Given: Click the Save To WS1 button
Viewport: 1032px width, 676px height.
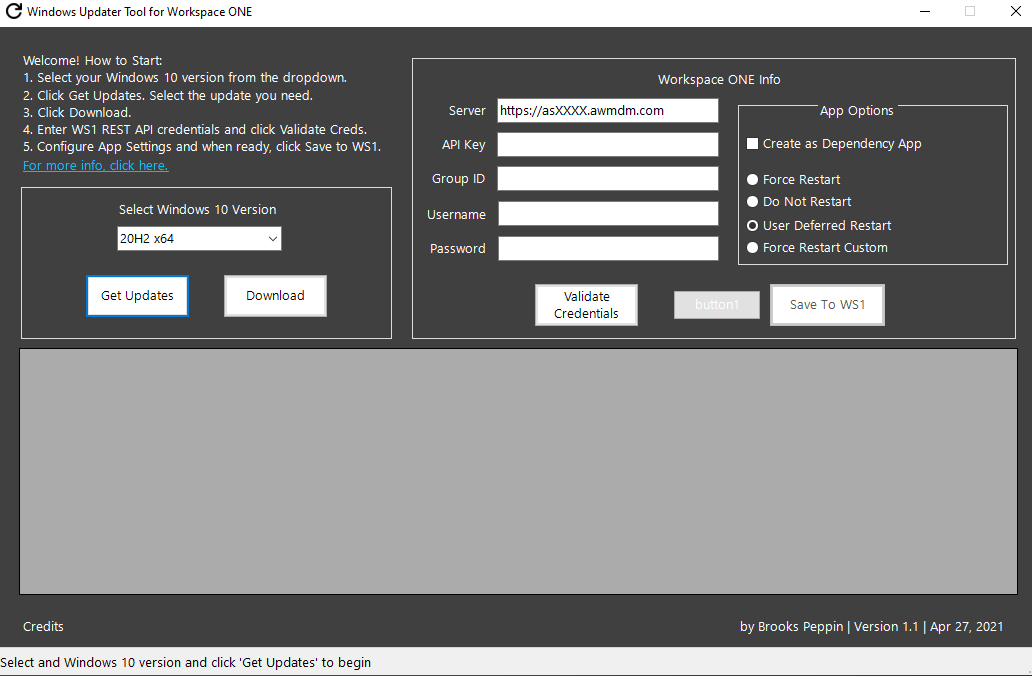Looking at the screenshot, I should coord(827,305).
